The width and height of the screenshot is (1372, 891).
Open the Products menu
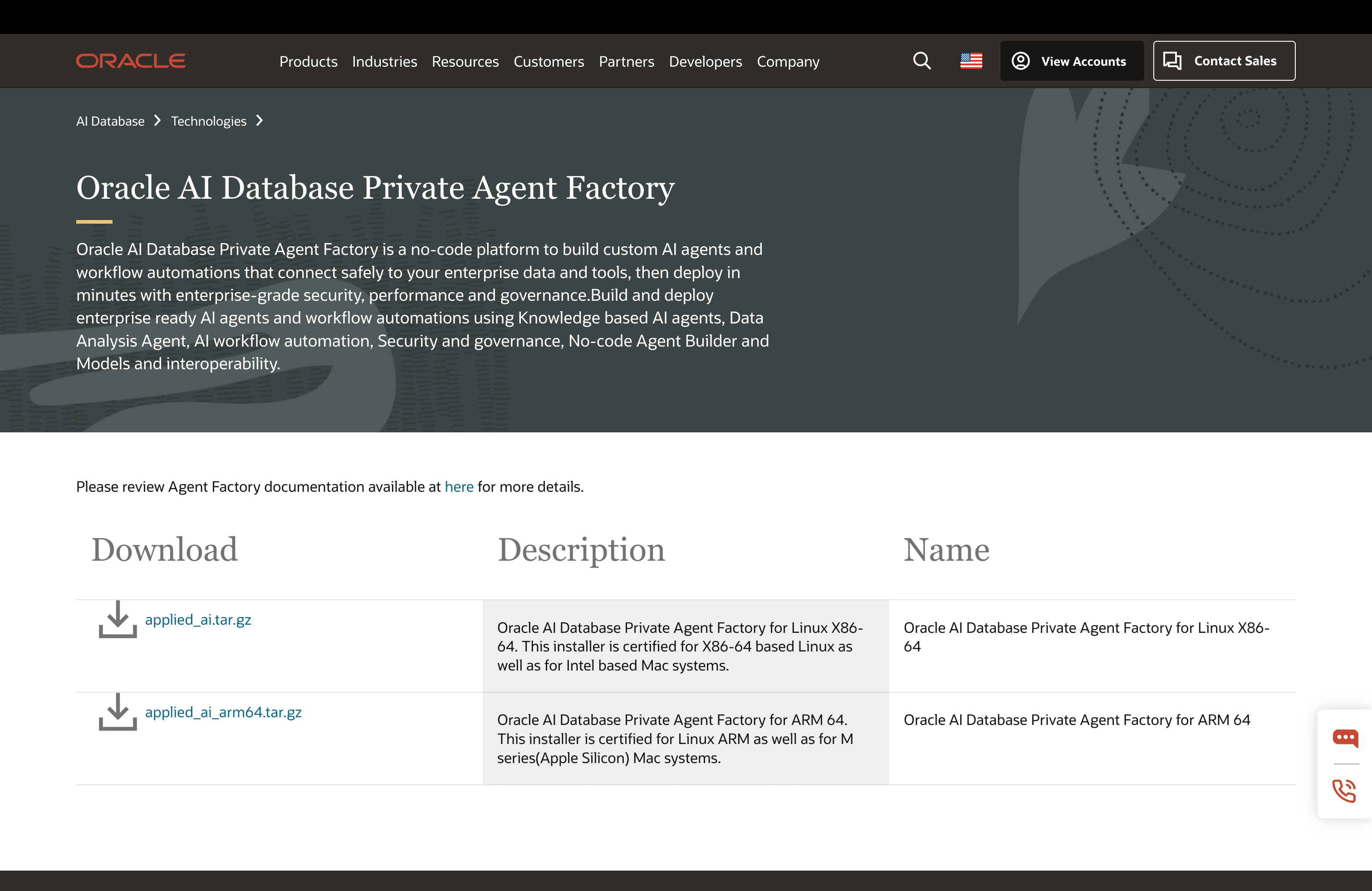click(309, 62)
